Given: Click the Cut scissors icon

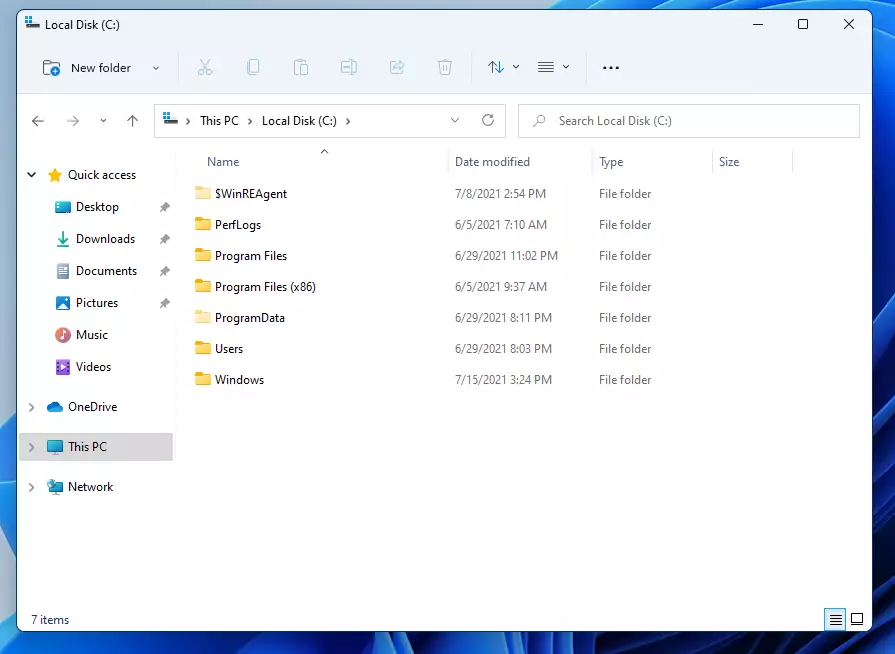Looking at the screenshot, I should (x=205, y=67).
